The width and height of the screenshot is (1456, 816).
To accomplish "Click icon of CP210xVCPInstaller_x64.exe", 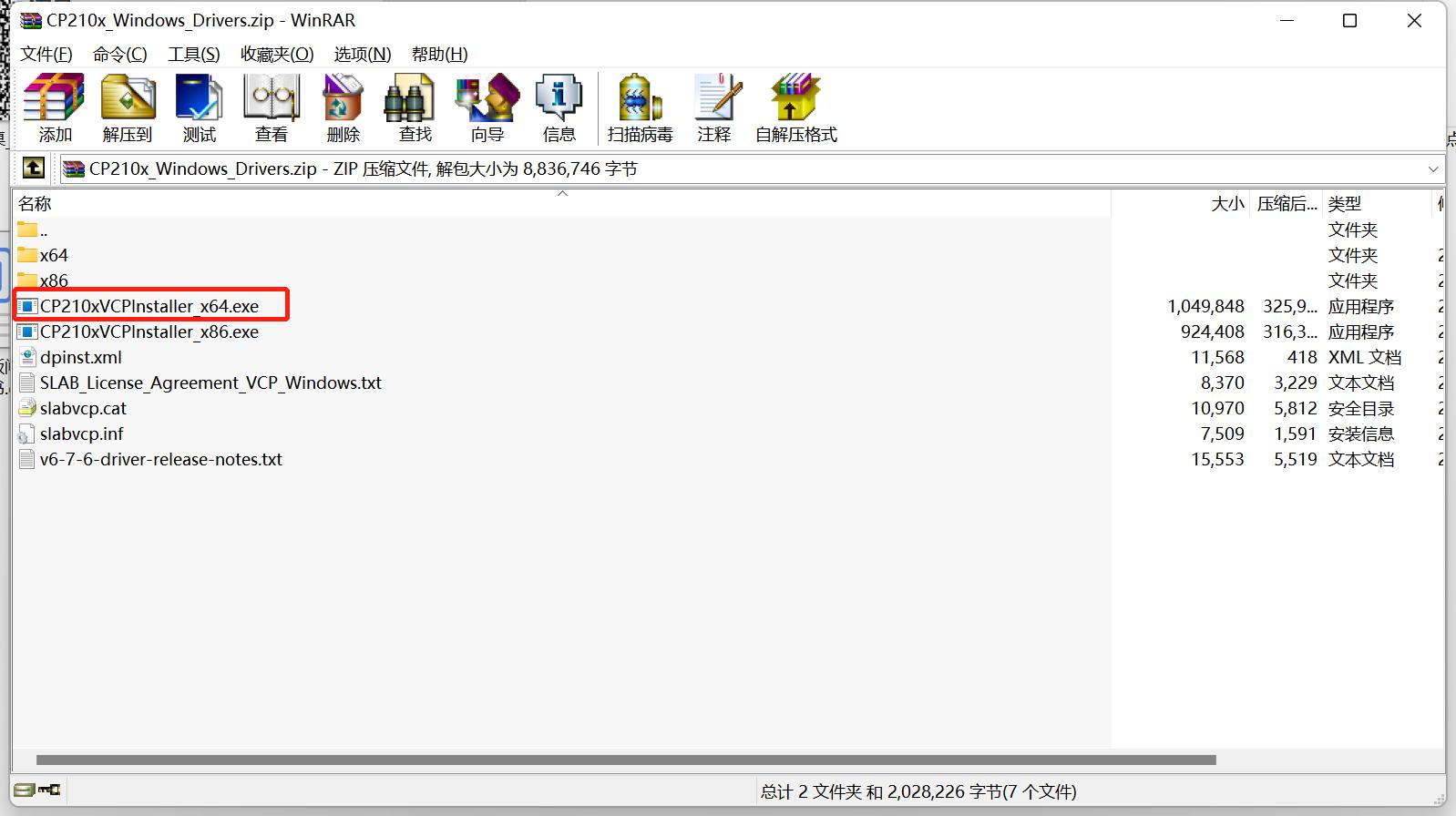I will click(27, 306).
